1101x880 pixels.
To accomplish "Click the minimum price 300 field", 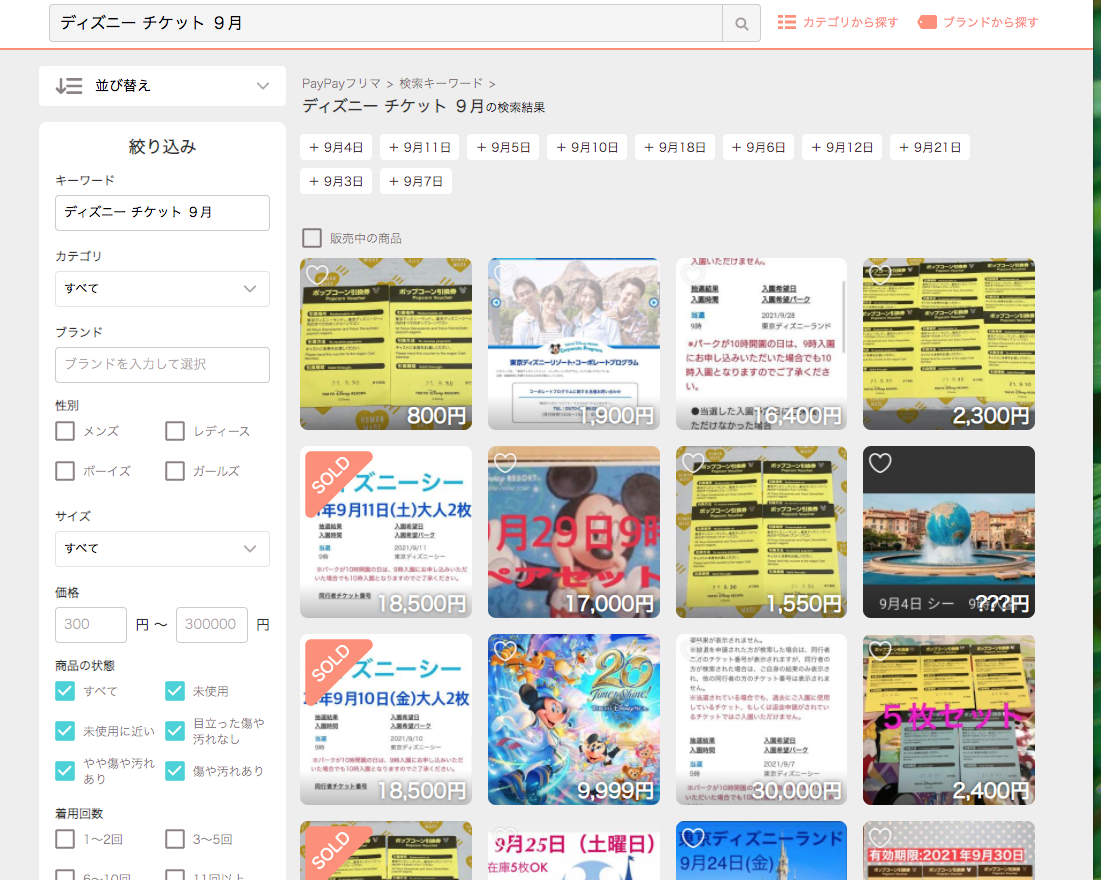I will (x=91, y=624).
